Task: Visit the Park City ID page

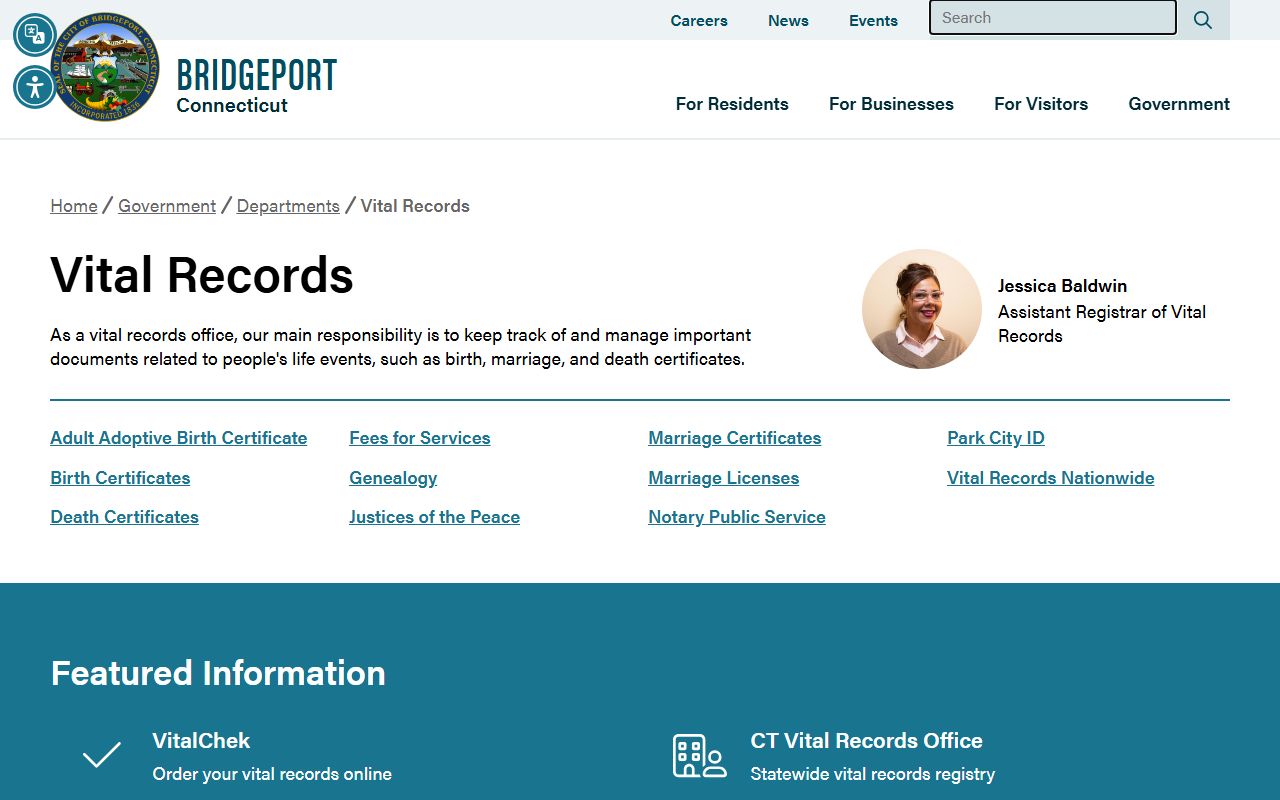Action: pos(995,438)
